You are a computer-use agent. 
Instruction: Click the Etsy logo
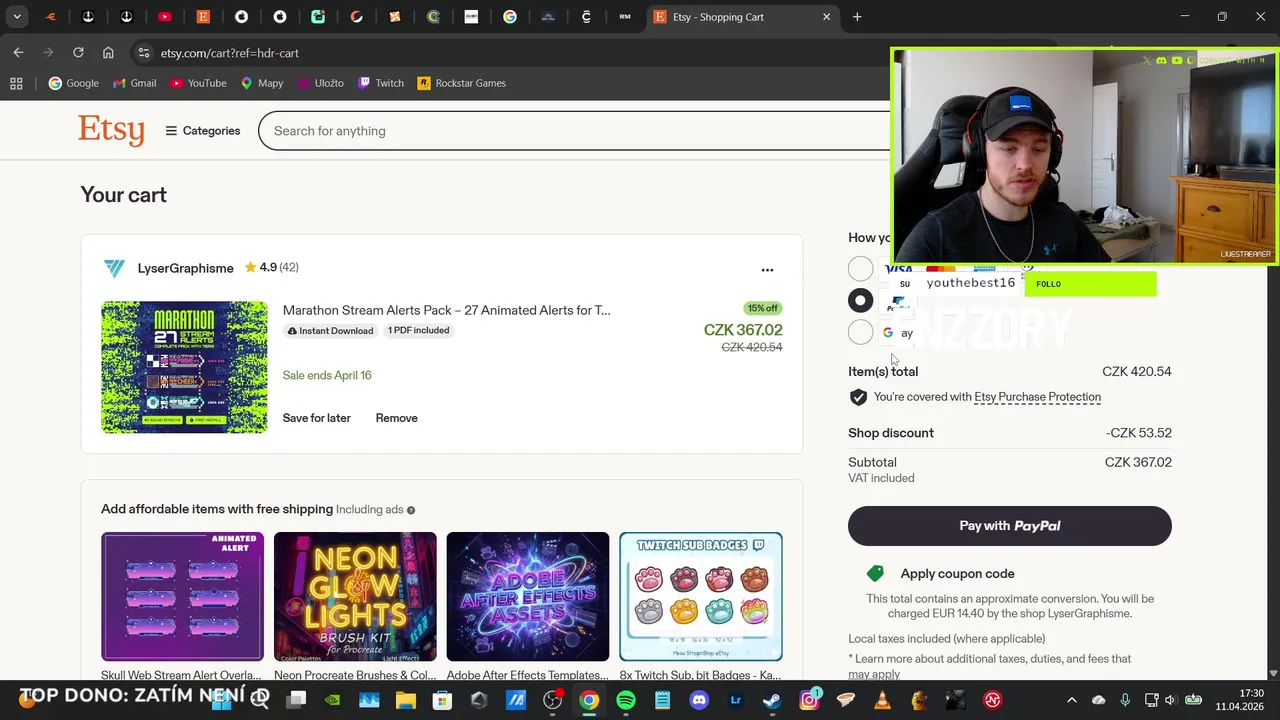tap(111, 131)
